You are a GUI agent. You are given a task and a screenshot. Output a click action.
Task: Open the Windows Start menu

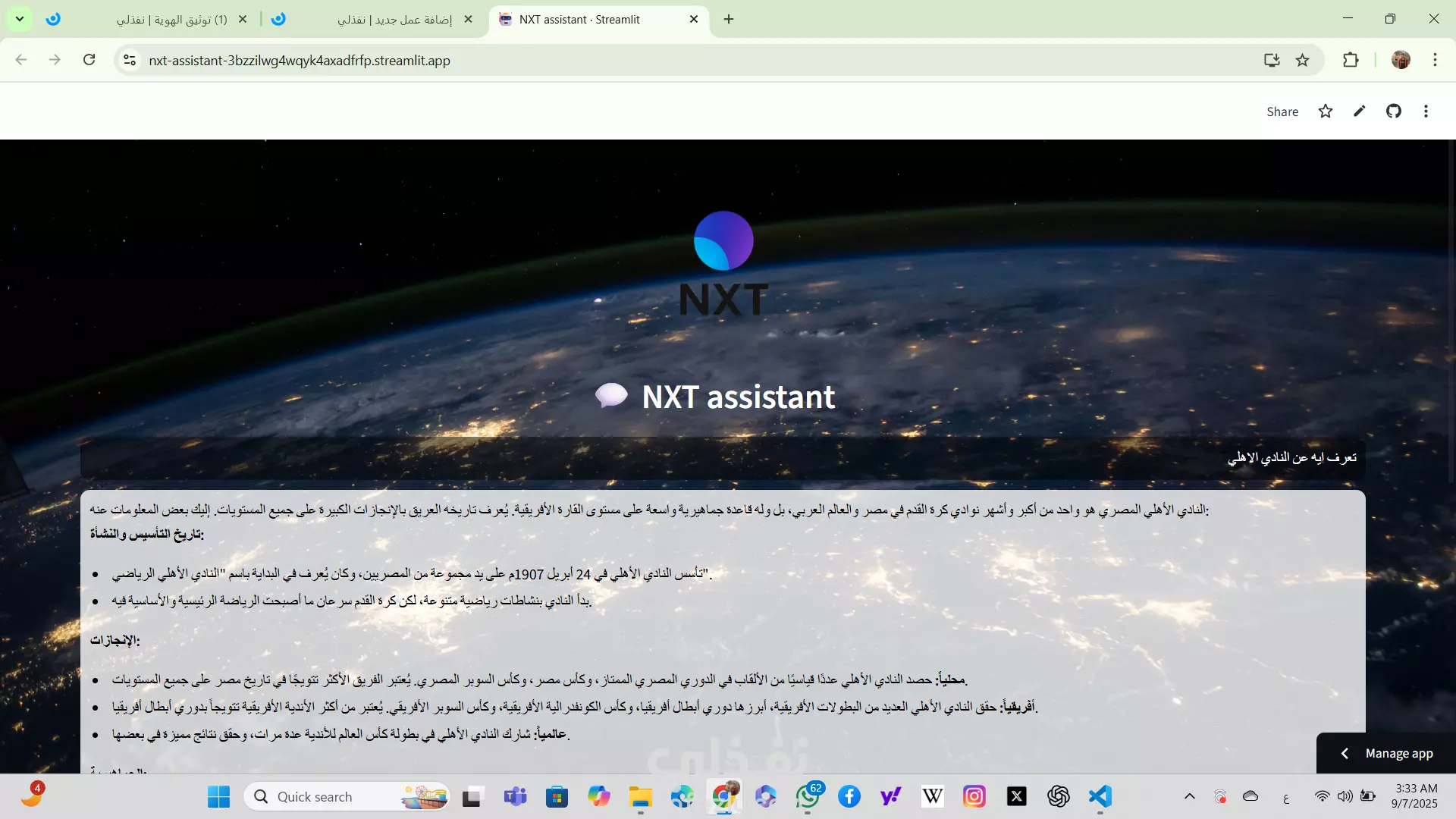tap(218, 796)
